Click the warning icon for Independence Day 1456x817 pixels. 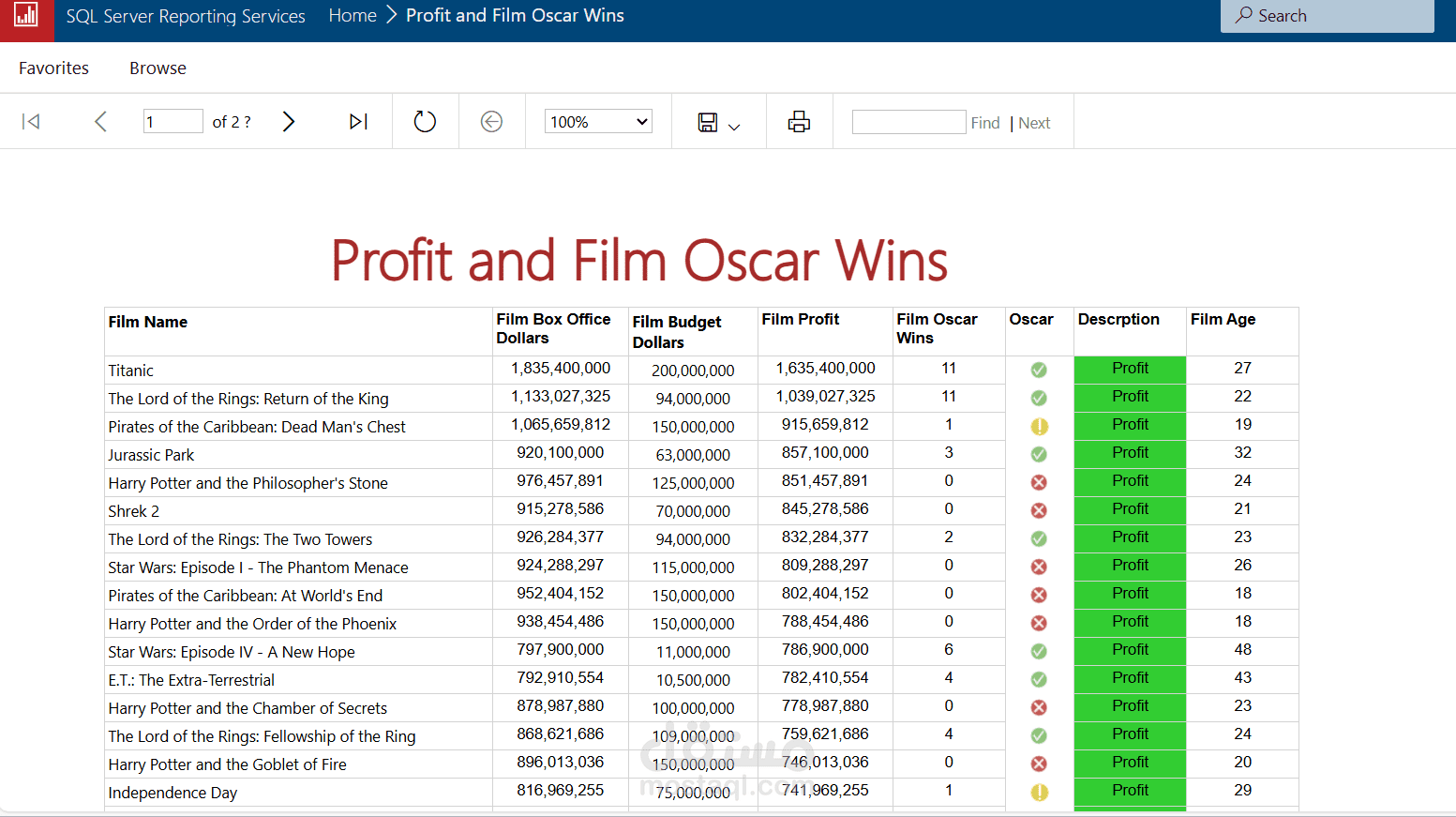pyautogui.click(x=1038, y=792)
